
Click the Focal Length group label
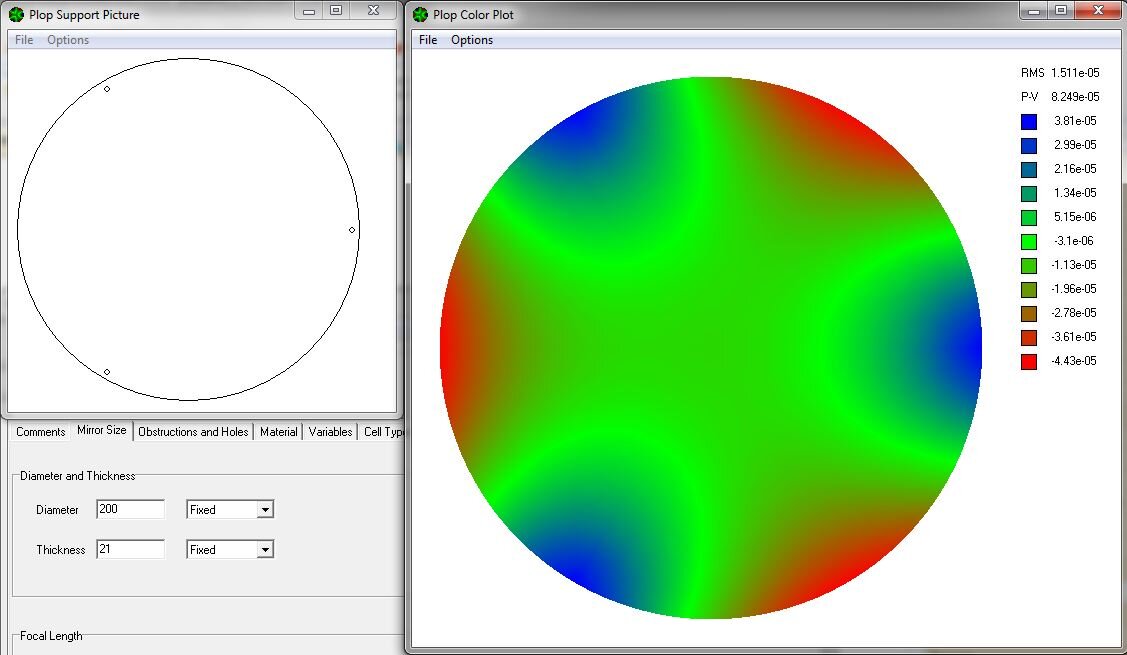click(51, 636)
